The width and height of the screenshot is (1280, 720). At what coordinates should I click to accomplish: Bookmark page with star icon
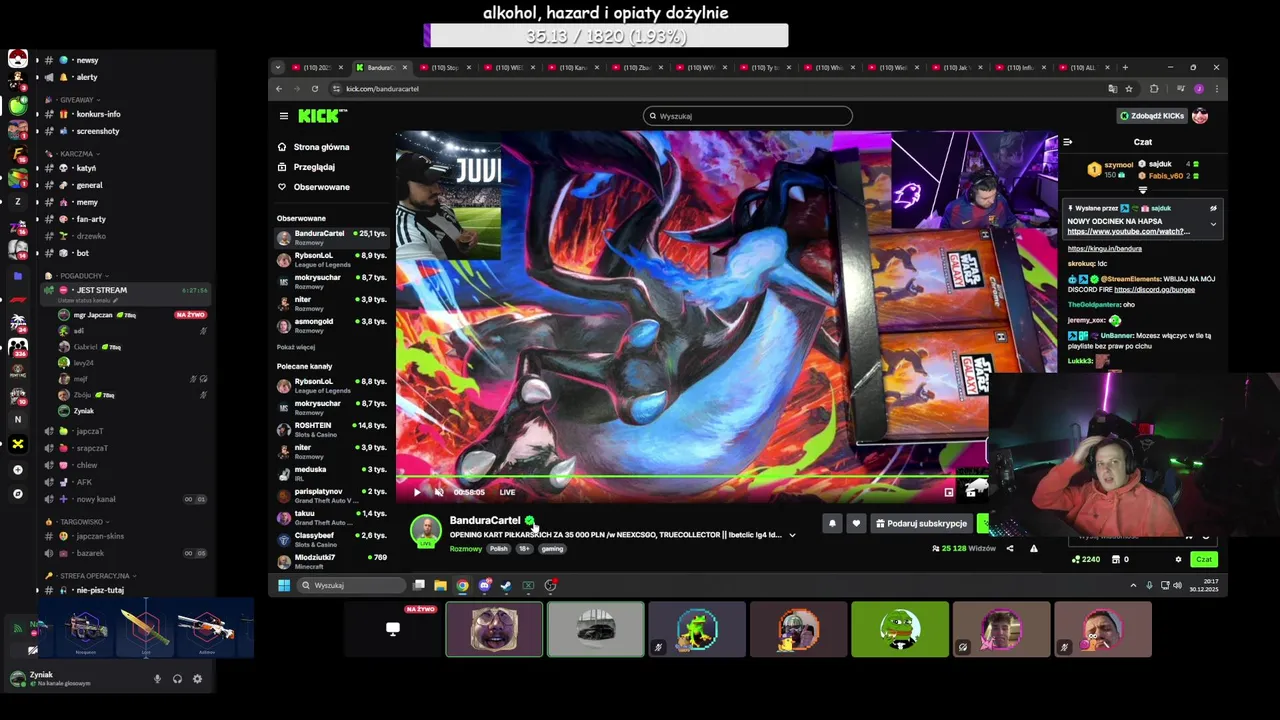1129,89
